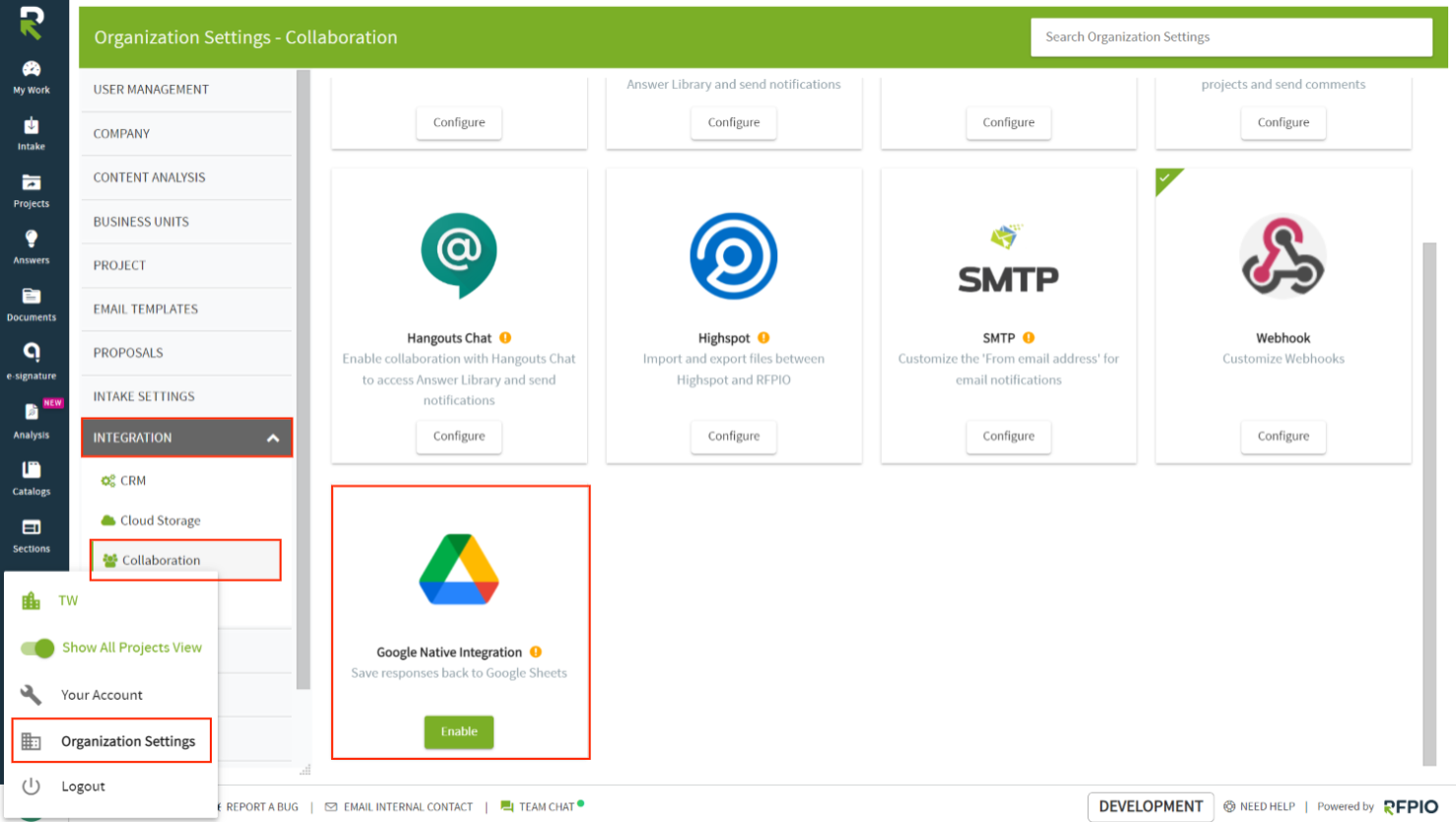Open My Work in sidebar
Image resolution: width=1456 pixels, height=822 pixels.
pyautogui.click(x=32, y=77)
